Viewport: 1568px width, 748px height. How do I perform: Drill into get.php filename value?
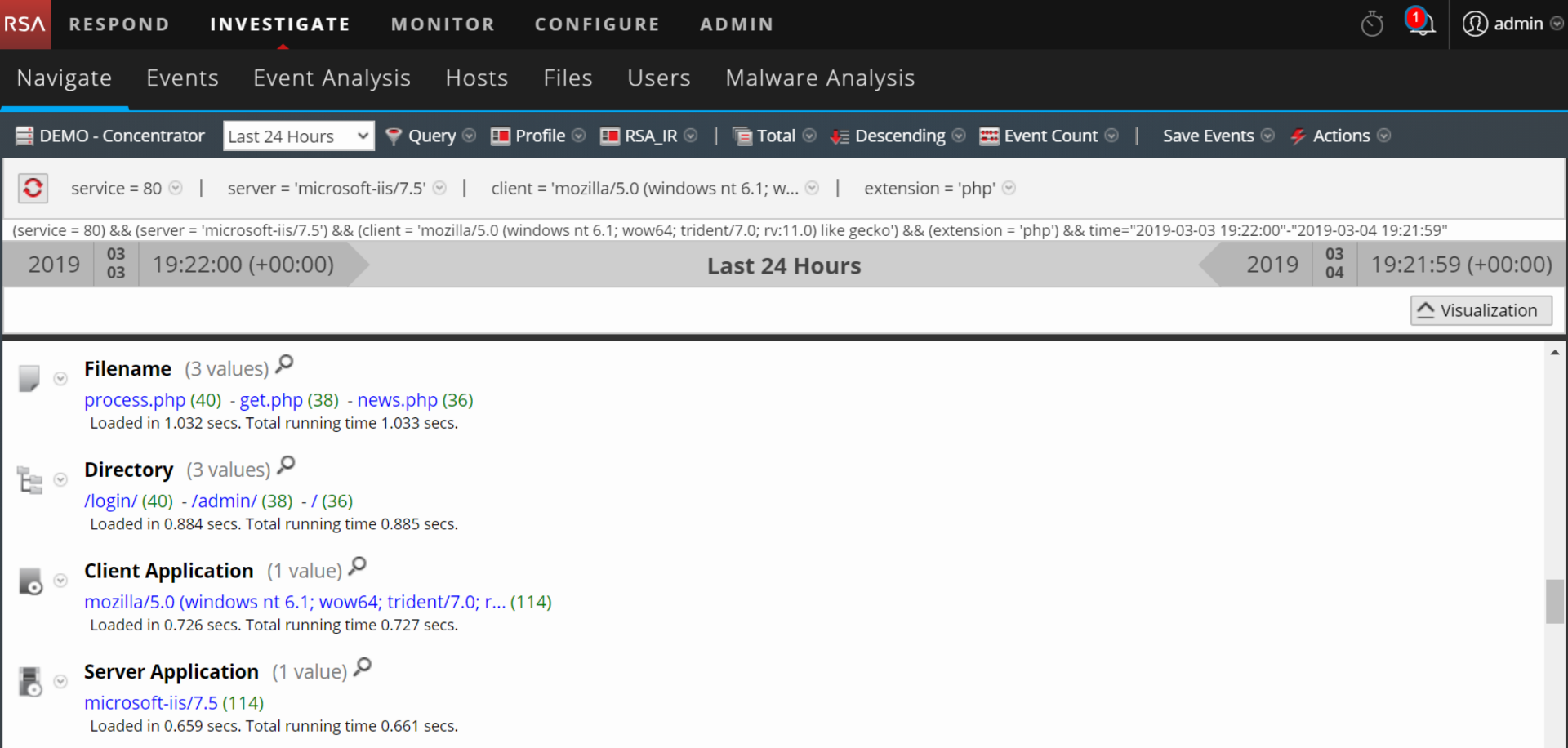click(271, 400)
